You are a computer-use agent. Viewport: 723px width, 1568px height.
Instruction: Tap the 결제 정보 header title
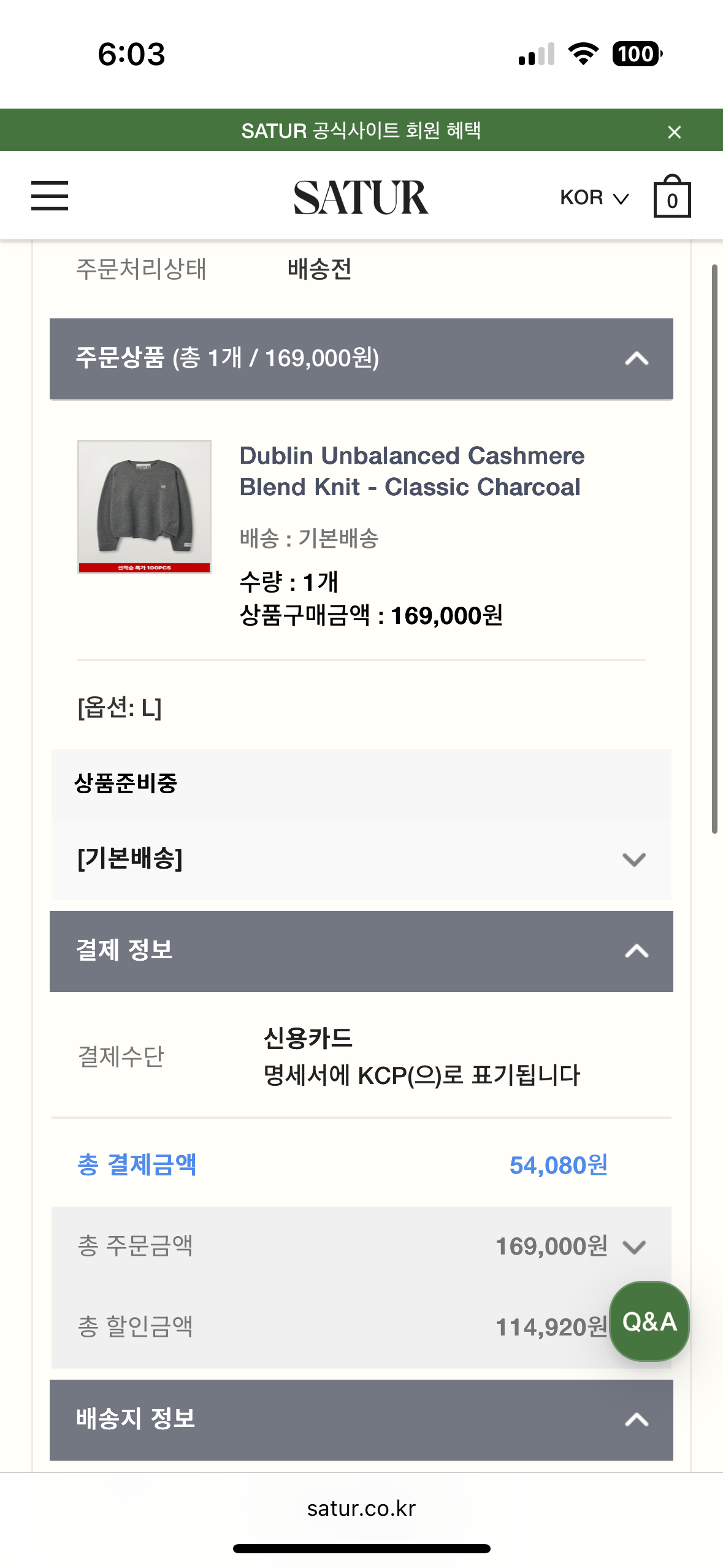124,950
